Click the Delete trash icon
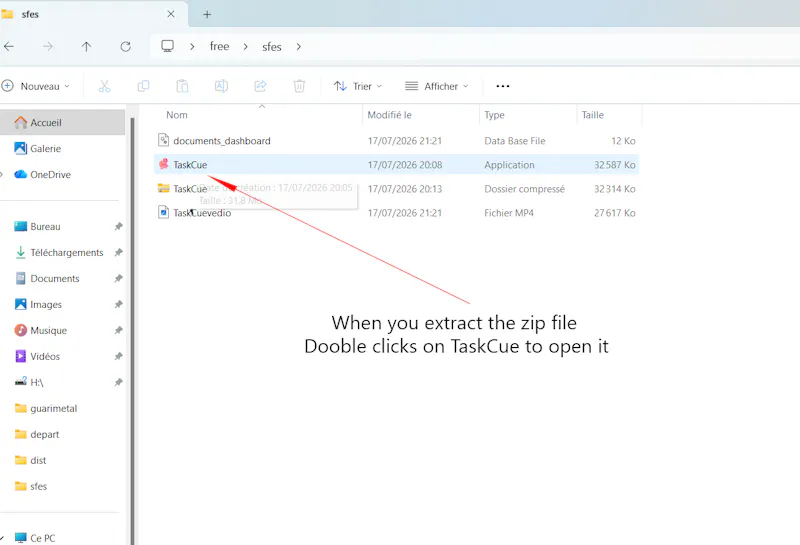800x545 pixels. tap(299, 86)
